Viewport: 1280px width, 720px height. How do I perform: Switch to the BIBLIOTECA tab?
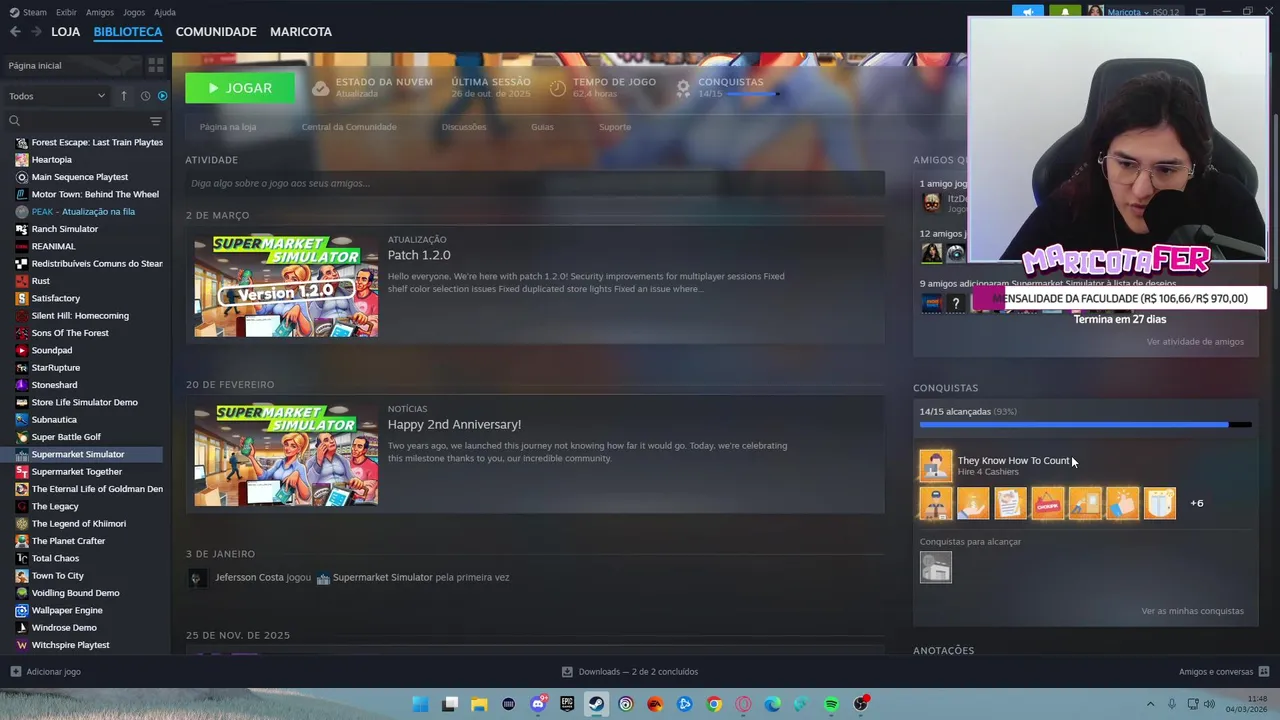click(x=128, y=32)
